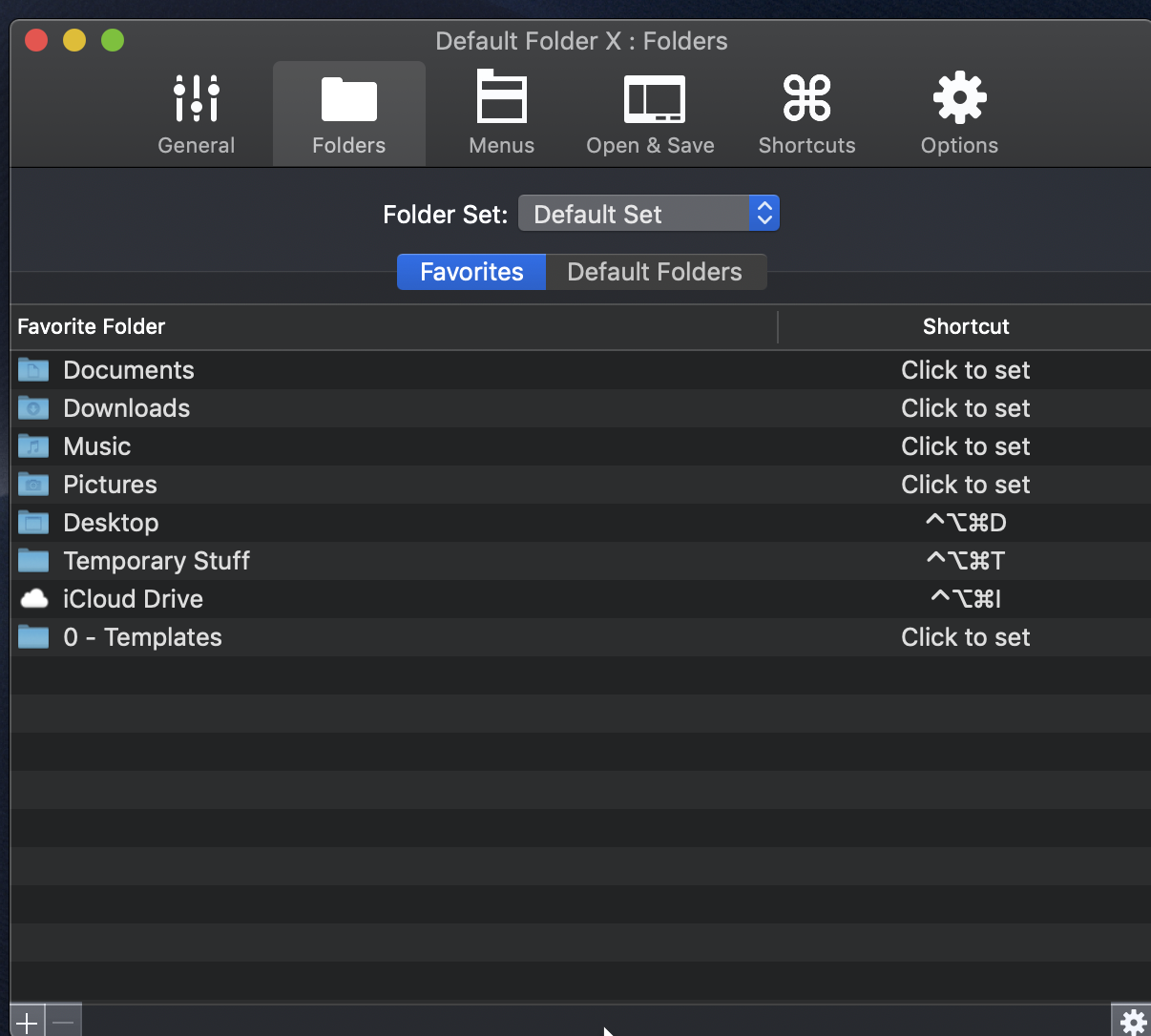Set shortcut for Documents via Click to set
This screenshot has width=1151, height=1036.
tap(966, 370)
